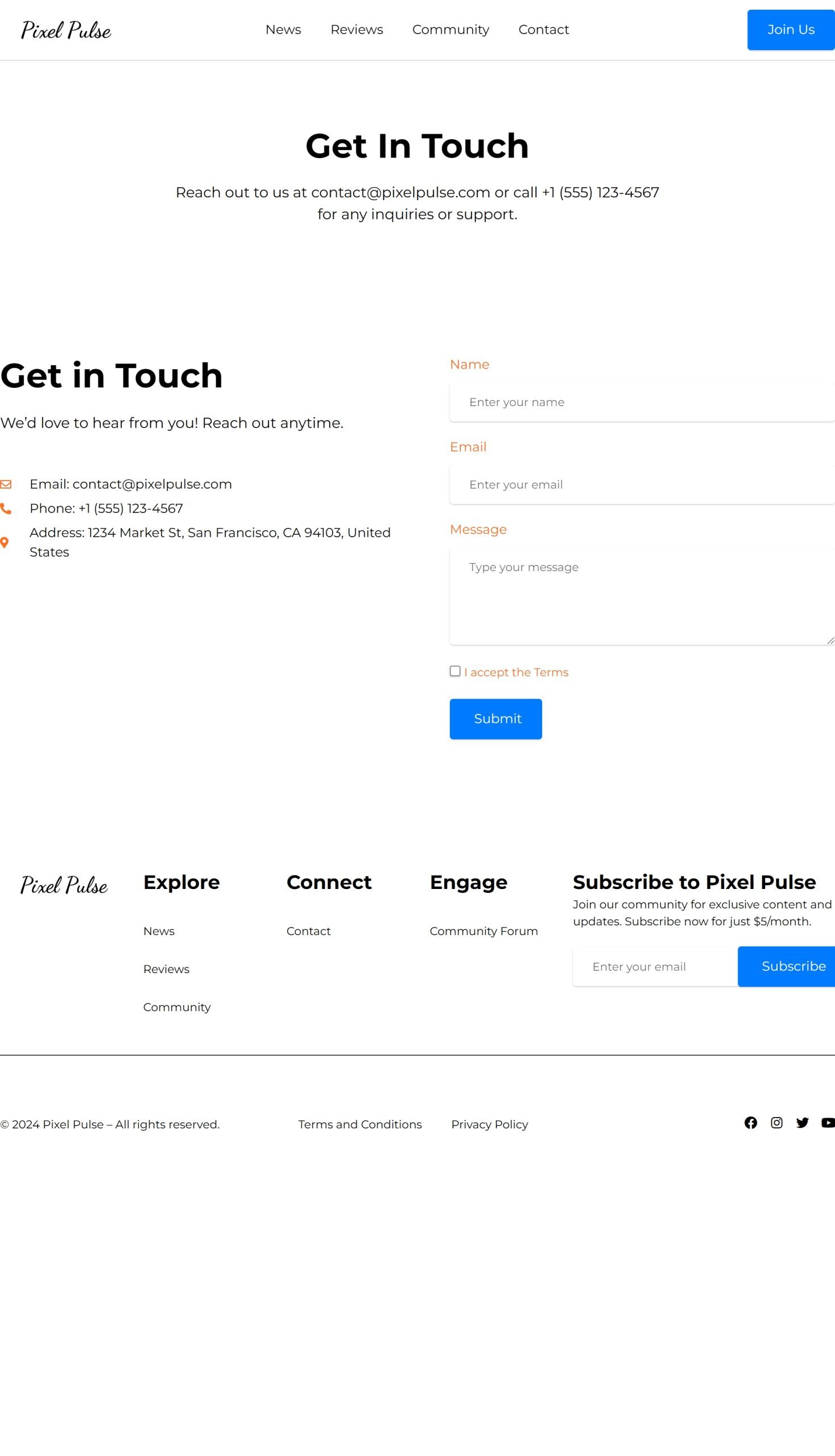Click the Pixel Pulse header logo
This screenshot has height=1456, width=835.
tap(66, 30)
